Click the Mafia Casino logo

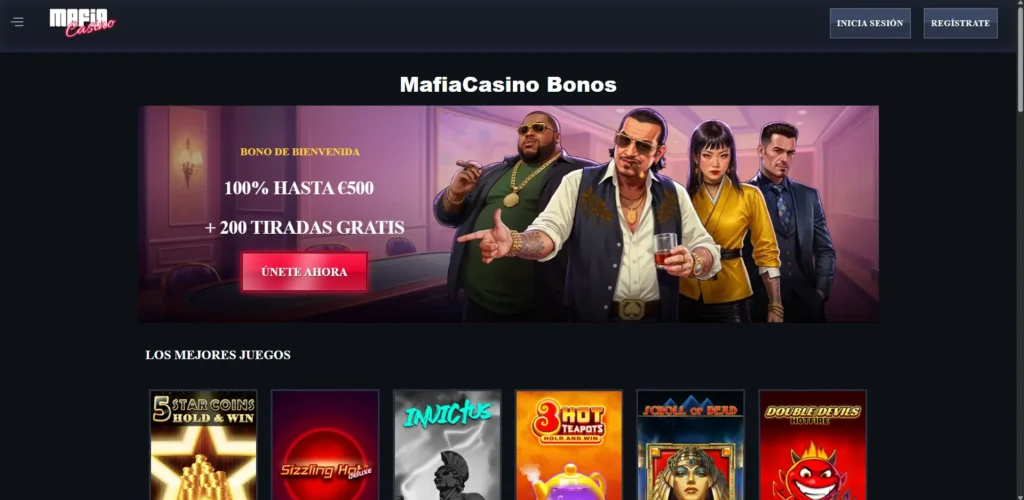pos(82,22)
